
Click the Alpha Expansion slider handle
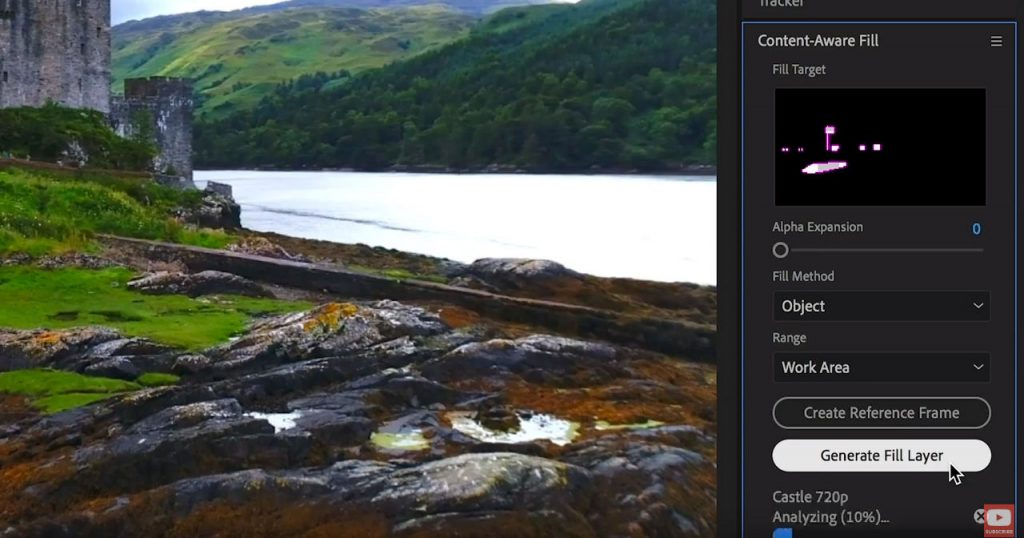click(x=780, y=250)
